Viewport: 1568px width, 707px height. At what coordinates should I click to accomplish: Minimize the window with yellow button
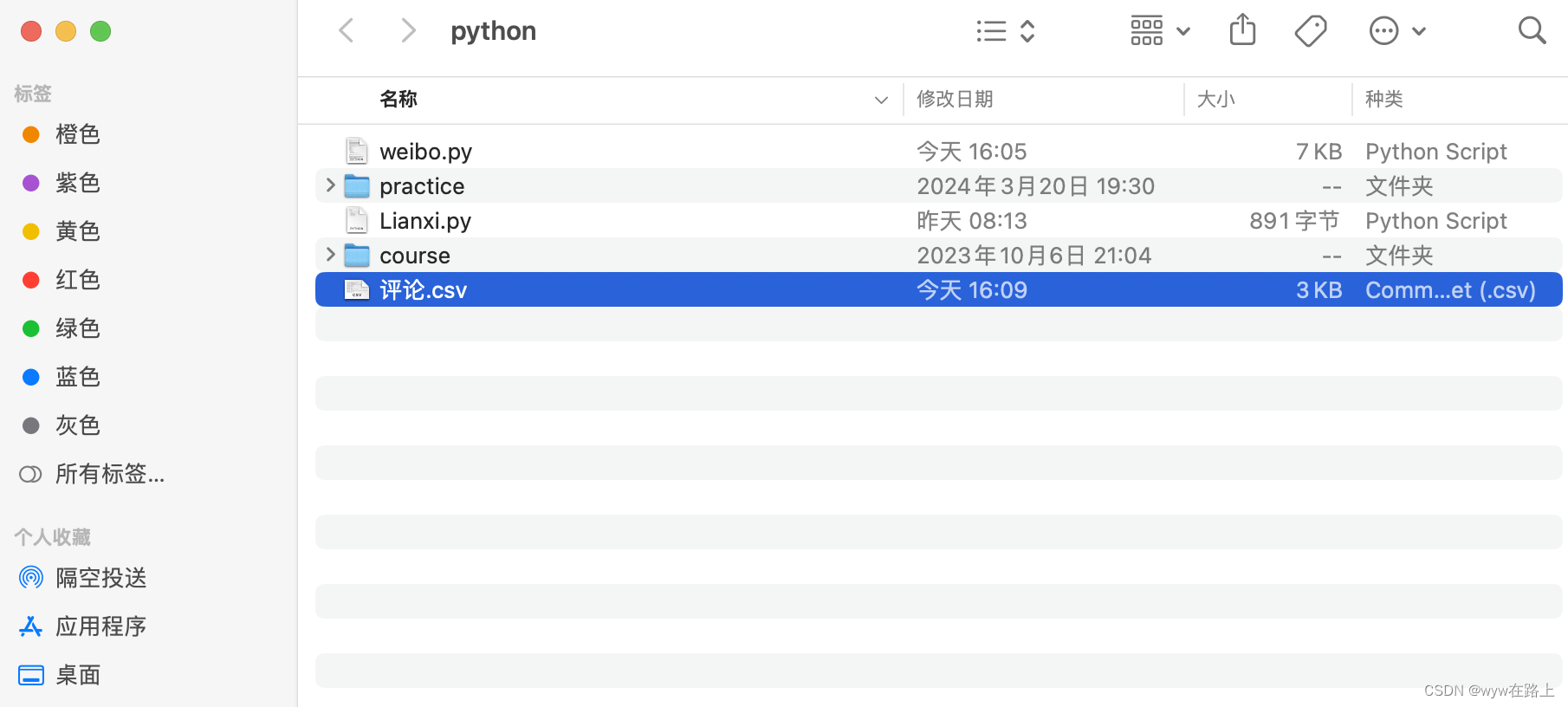pos(66,31)
